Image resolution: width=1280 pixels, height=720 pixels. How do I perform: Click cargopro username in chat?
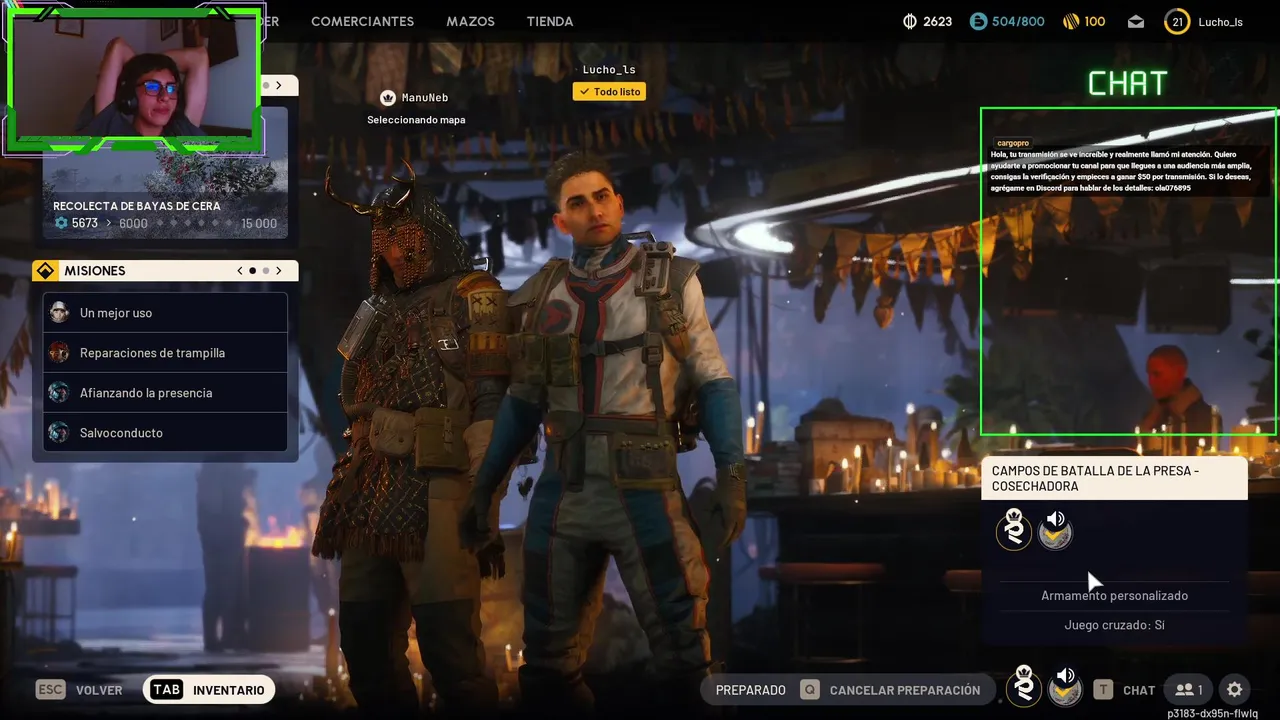[1013, 143]
